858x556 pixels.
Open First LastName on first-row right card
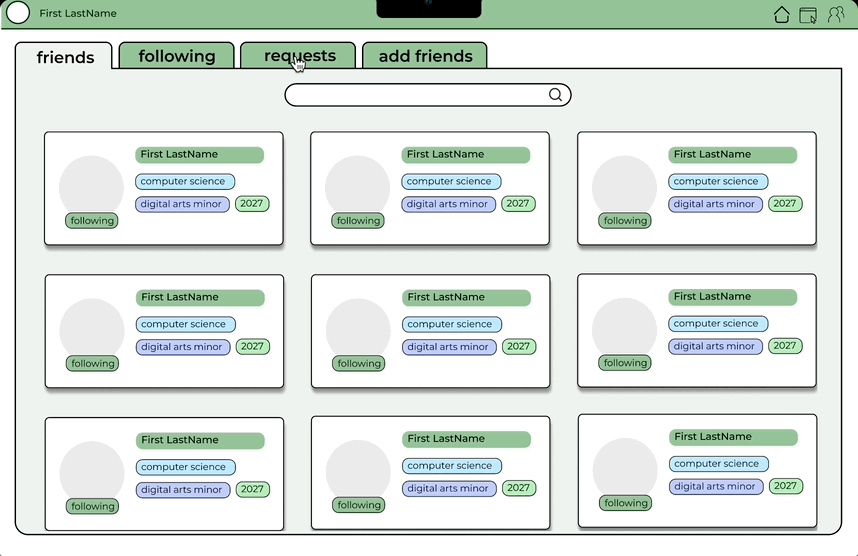[x=733, y=155]
